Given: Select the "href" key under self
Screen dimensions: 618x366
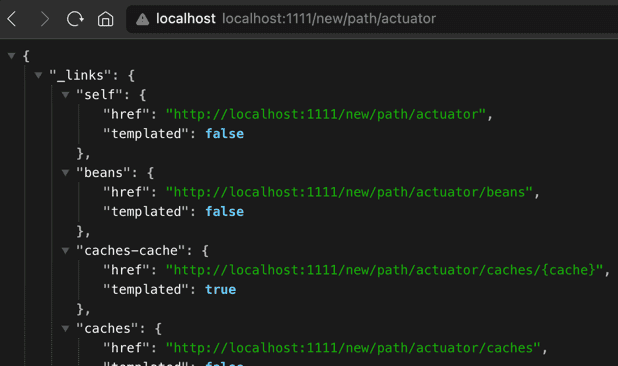Looking at the screenshot, I should pyautogui.click(x=126, y=114).
